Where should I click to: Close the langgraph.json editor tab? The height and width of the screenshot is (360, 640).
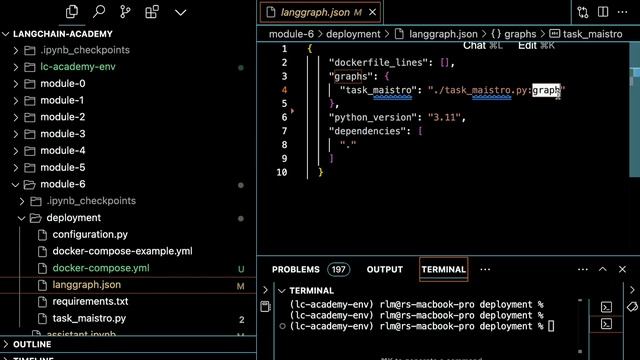tap(372, 13)
